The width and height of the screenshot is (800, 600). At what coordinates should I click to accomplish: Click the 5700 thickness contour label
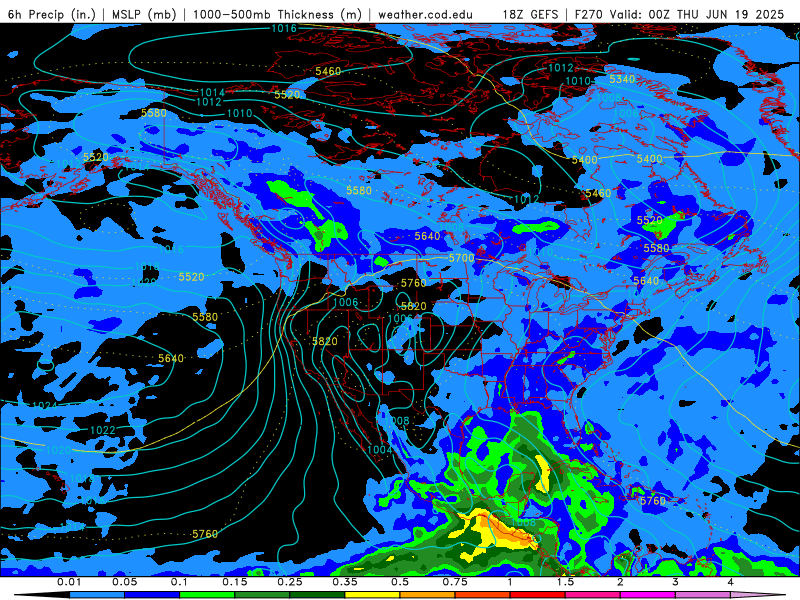[x=461, y=258]
